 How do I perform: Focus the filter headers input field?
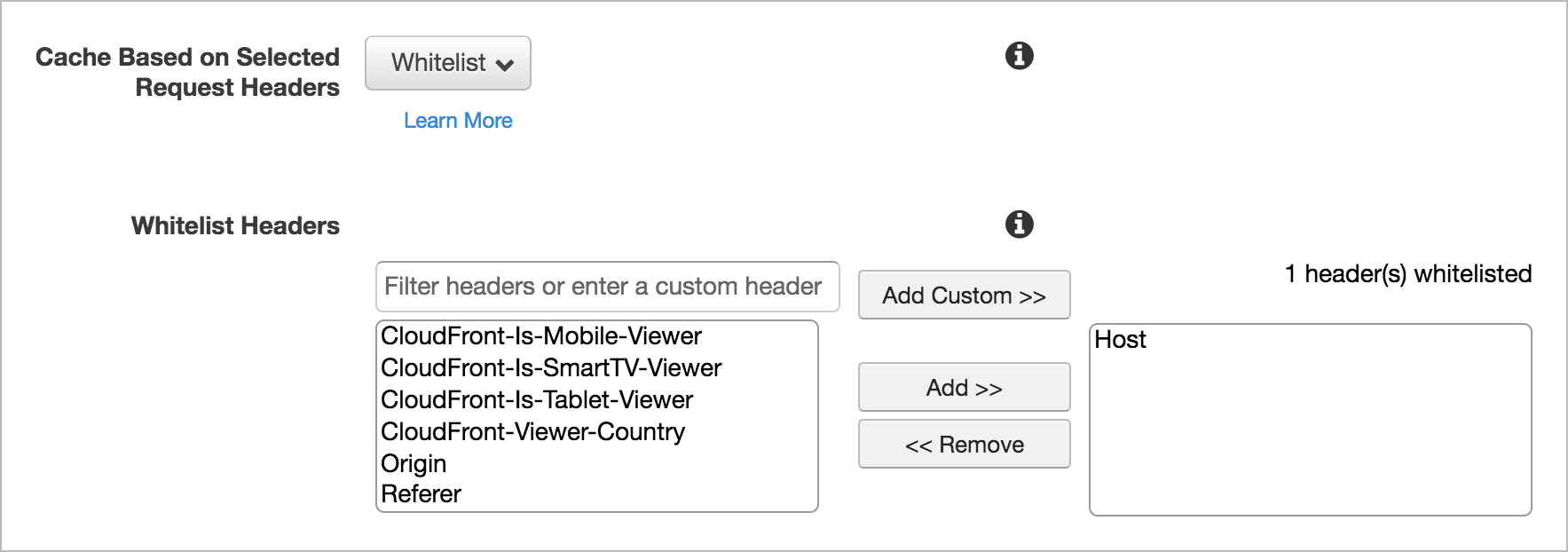point(608,287)
